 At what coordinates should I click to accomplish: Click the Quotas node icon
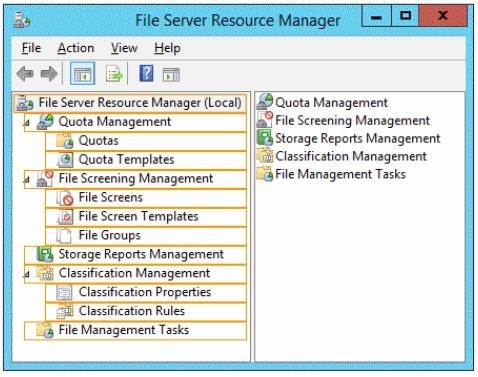[x=65, y=140]
